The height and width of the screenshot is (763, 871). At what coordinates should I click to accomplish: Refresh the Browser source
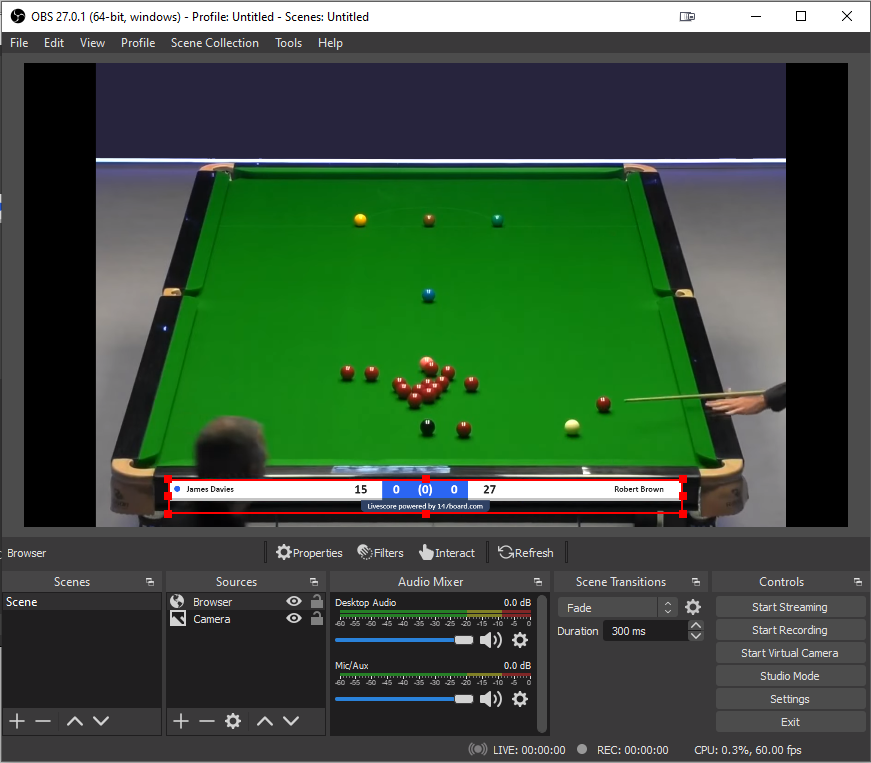tap(525, 552)
